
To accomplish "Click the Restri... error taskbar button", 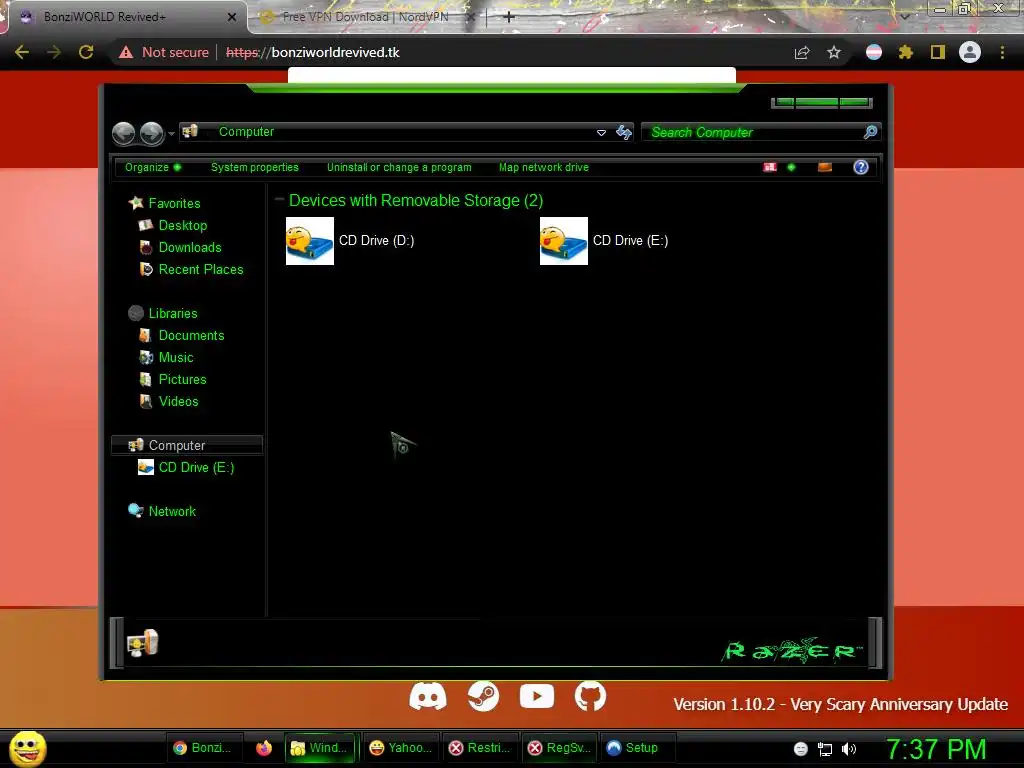I will (x=480, y=748).
